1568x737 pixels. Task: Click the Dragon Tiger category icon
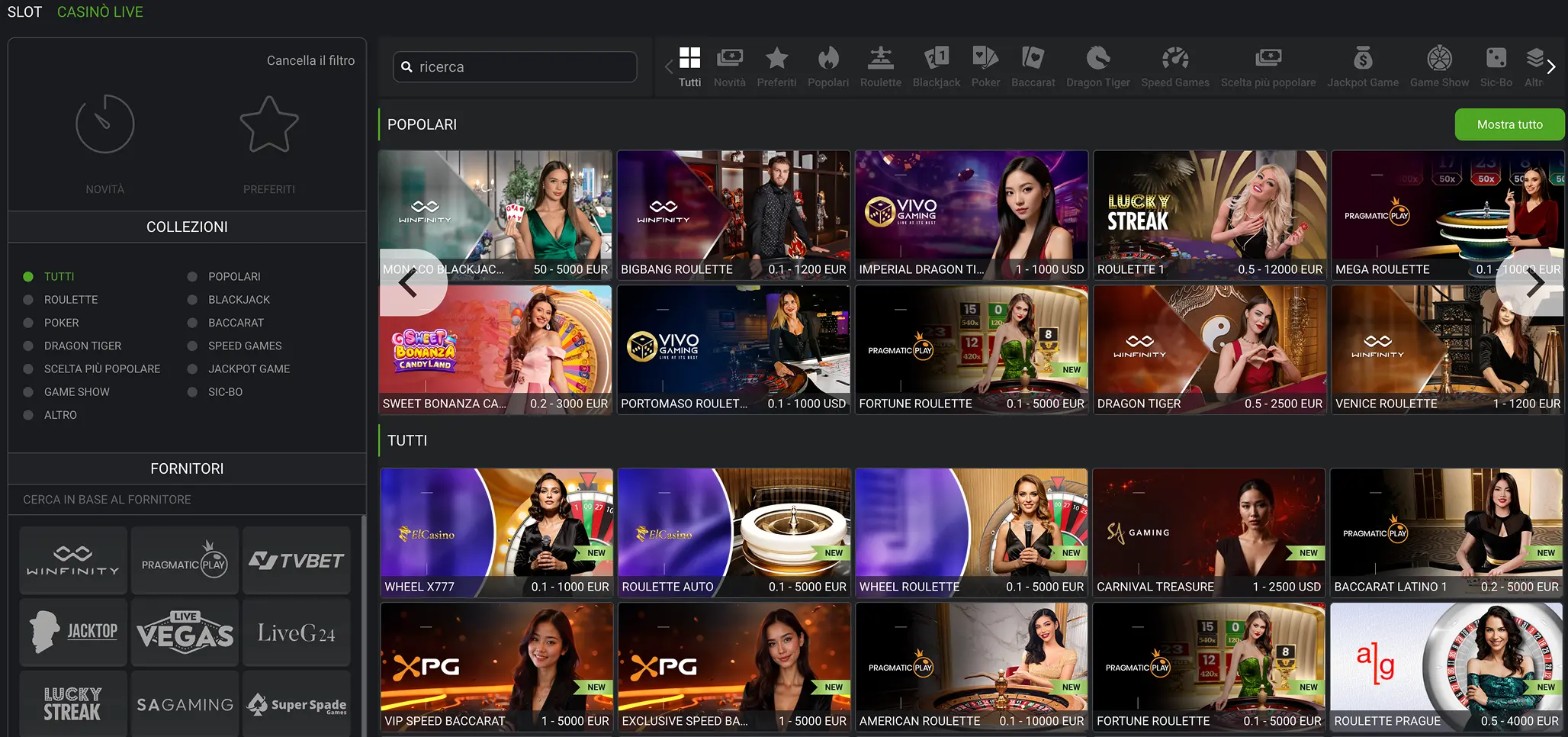click(1097, 60)
